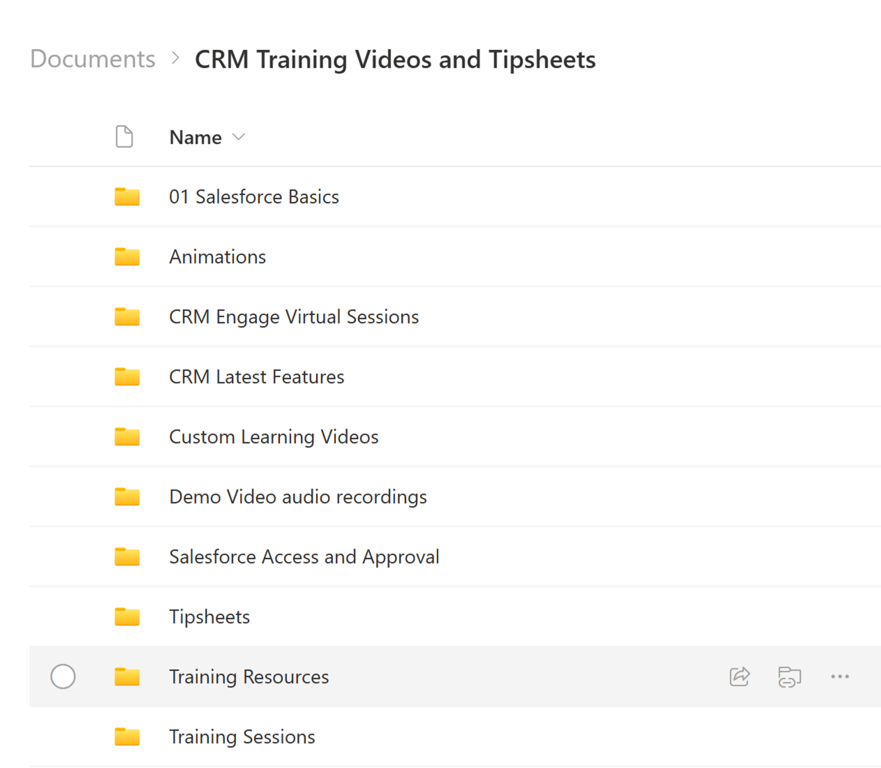Click the file type column header icon
This screenshot has height=768, width=881.
point(124,137)
